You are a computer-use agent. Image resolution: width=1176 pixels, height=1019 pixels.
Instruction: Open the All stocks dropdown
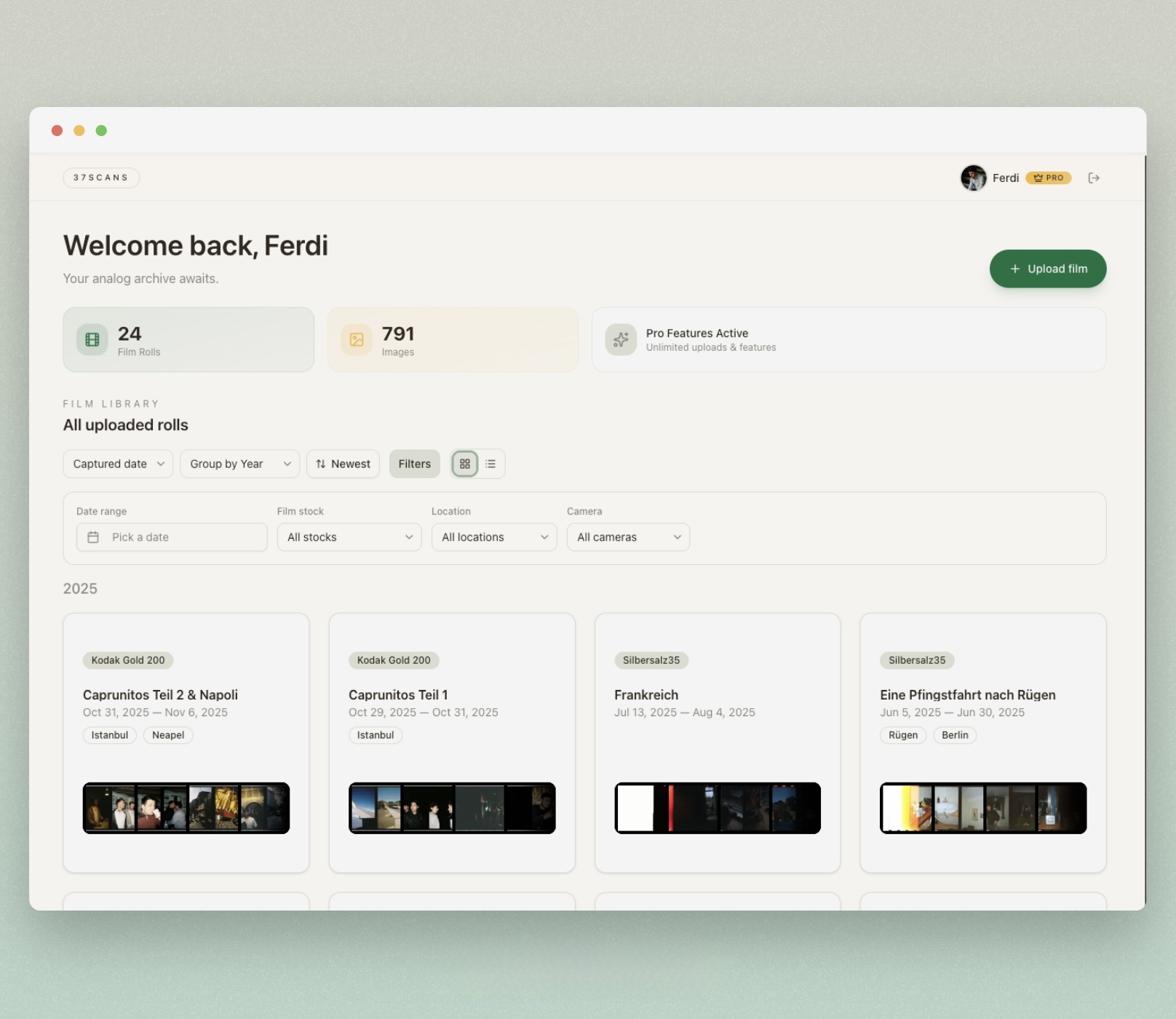click(349, 536)
